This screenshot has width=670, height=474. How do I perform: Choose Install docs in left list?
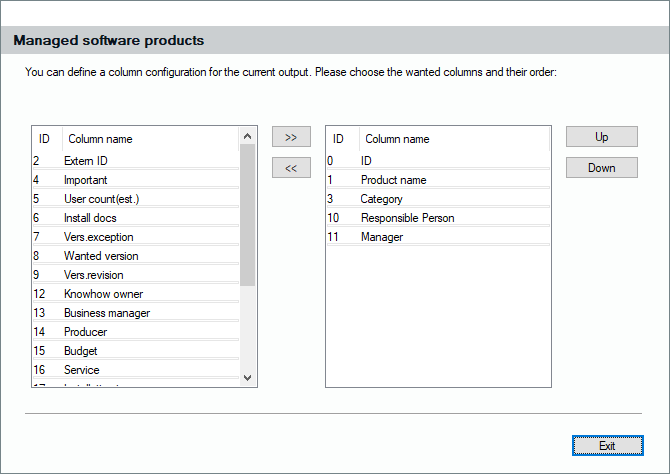(91, 218)
